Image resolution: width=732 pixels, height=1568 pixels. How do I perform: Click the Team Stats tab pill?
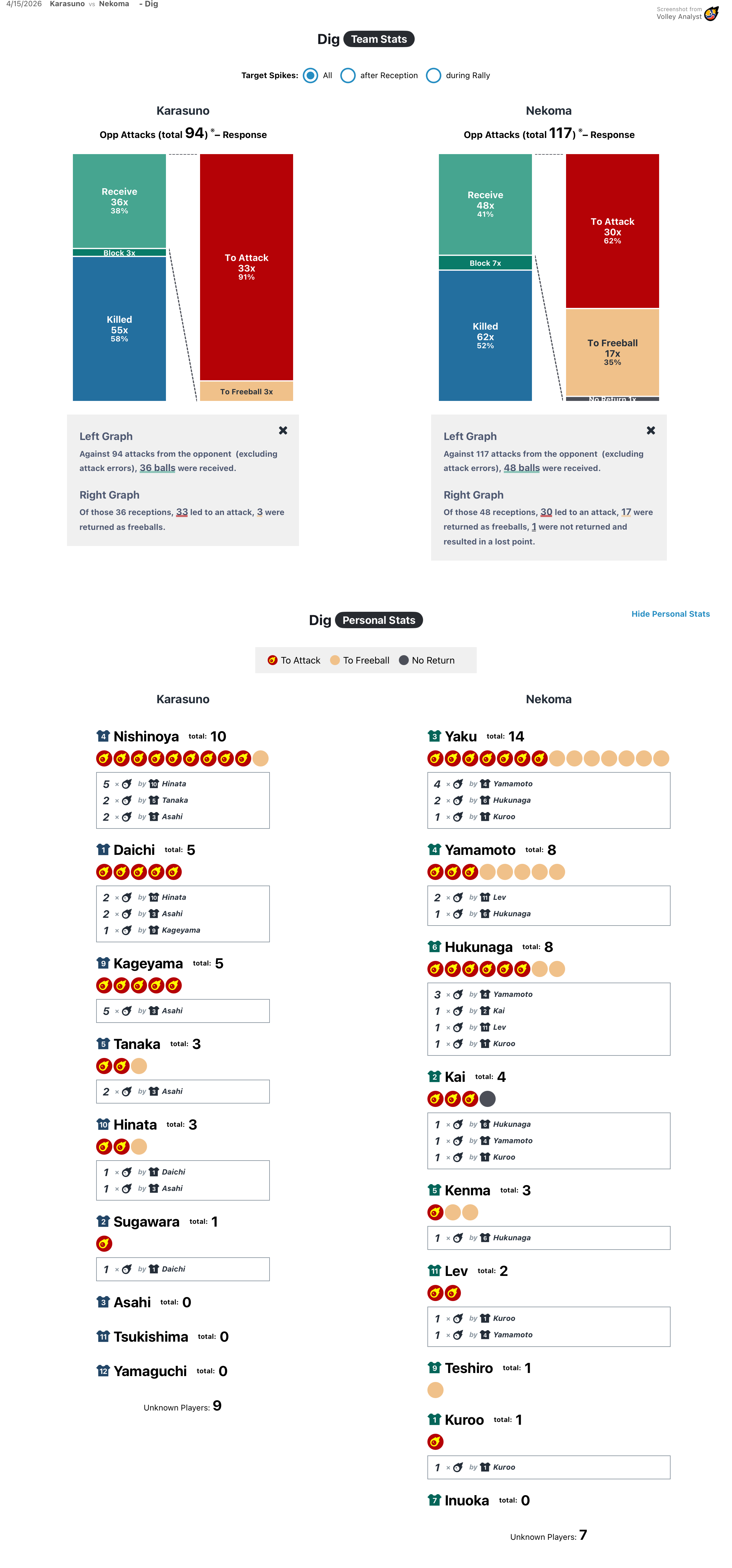[379, 39]
